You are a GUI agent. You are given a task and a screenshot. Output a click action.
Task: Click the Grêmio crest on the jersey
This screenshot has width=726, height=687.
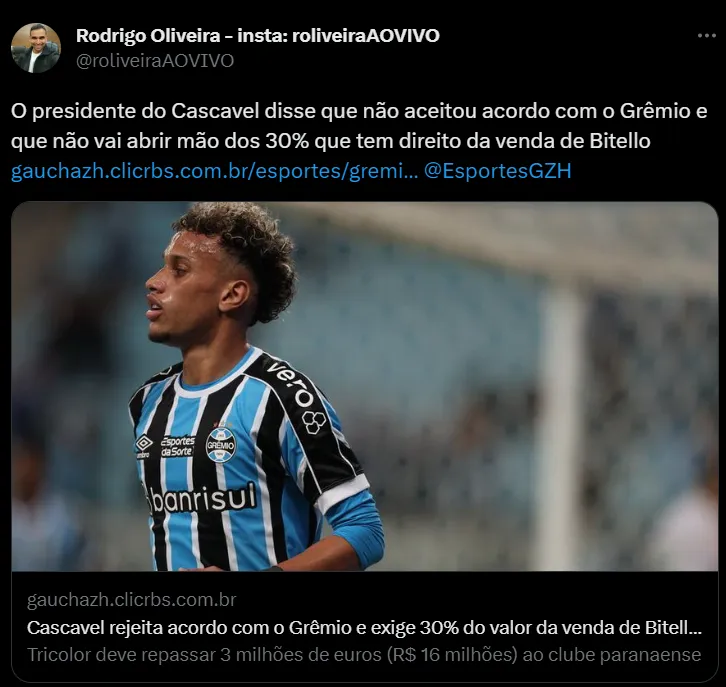point(220,444)
